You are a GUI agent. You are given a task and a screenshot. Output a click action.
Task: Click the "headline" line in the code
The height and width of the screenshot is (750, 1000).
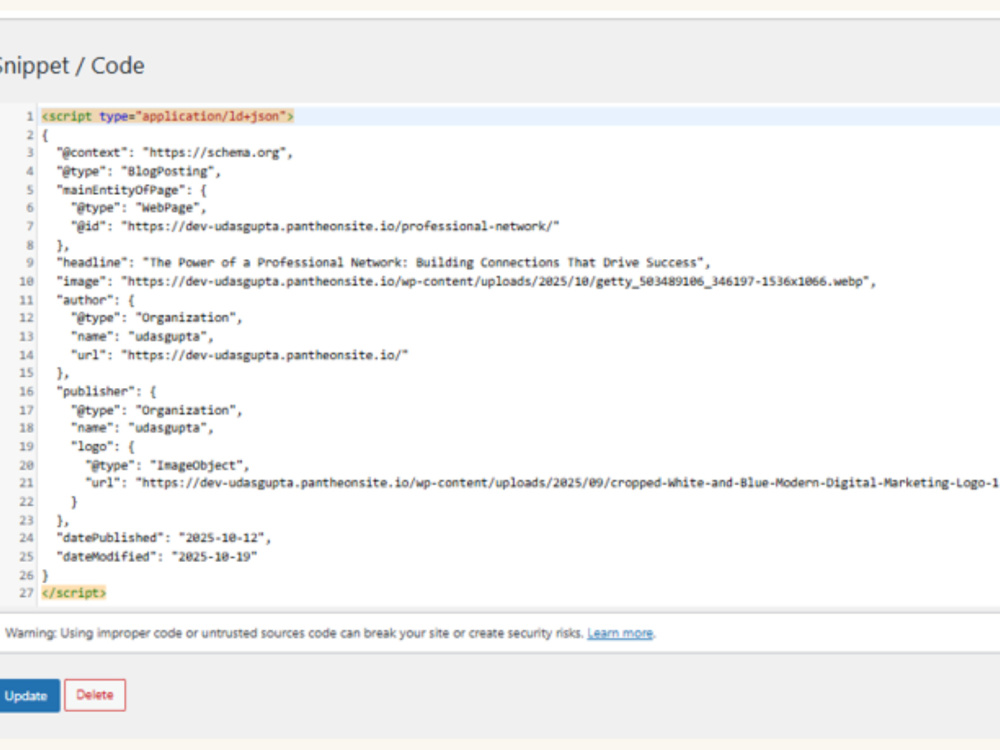[383, 263]
